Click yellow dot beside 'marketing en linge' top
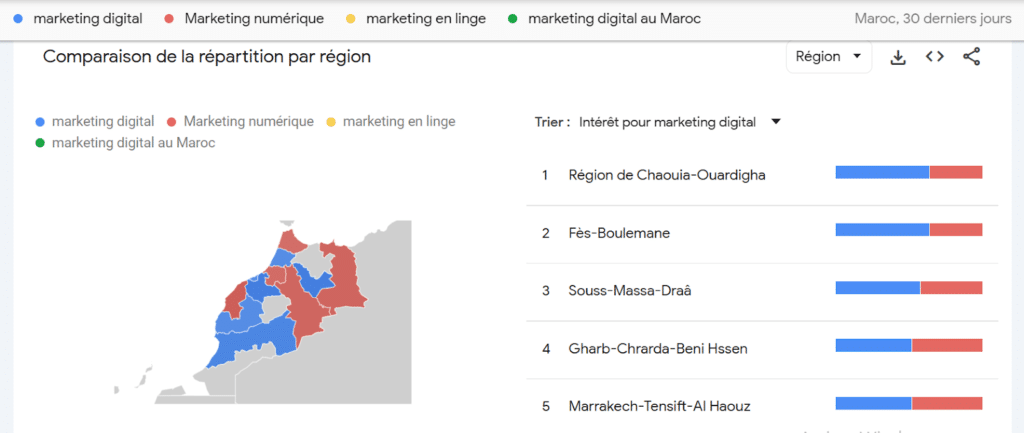Viewport: 1024px width, 433px height. (351, 19)
